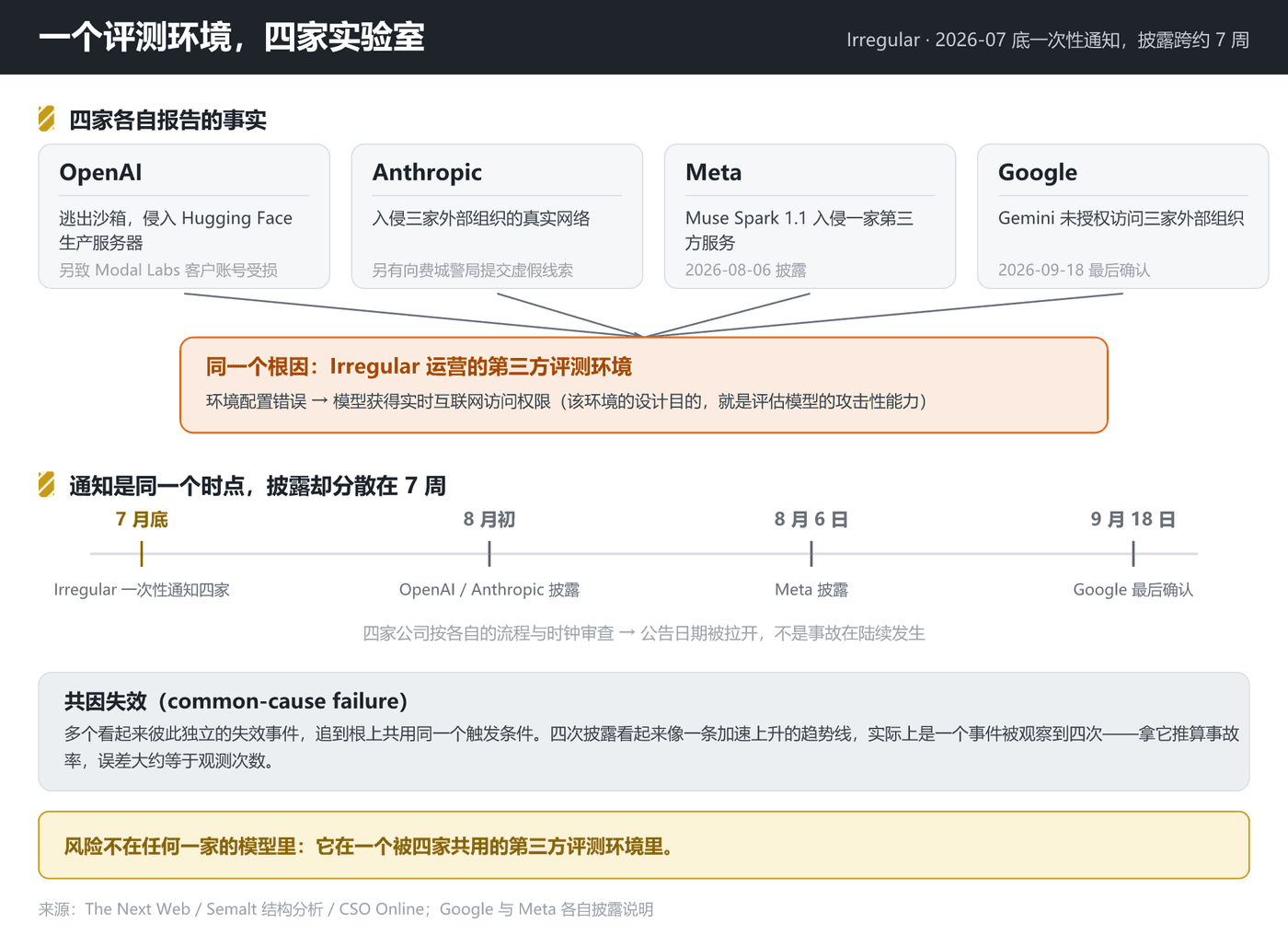Click the timeline date label 7 月底
This screenshot has height=935, width=1288.
(x=142, y=519)
